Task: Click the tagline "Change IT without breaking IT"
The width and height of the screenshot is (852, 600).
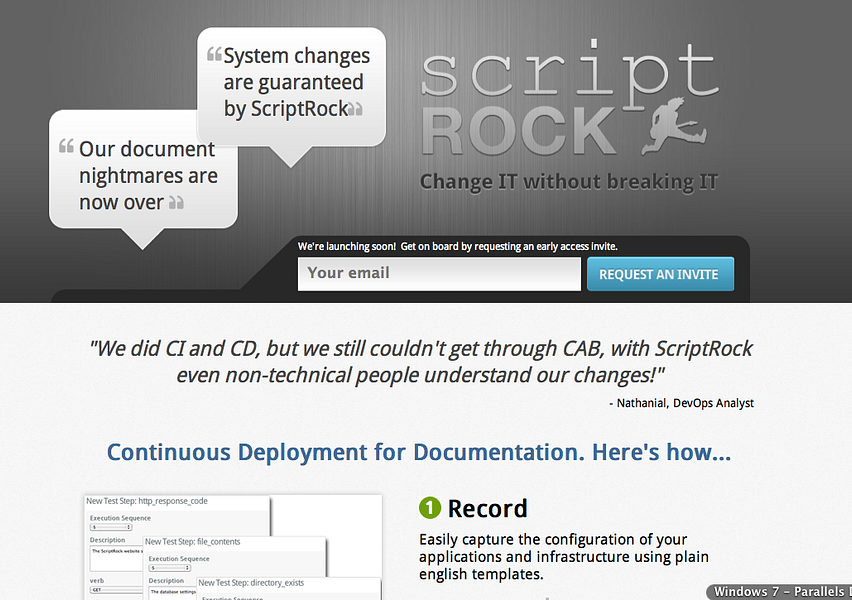Action: point(568,181)
